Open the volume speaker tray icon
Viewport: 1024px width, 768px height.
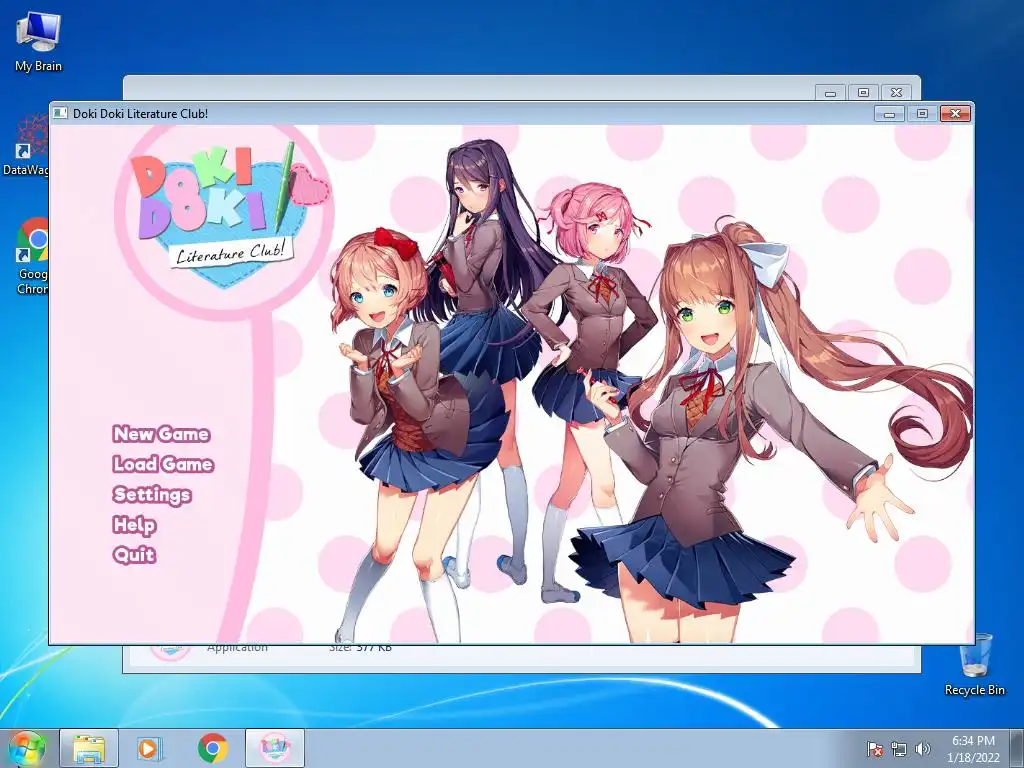[923, 749]
